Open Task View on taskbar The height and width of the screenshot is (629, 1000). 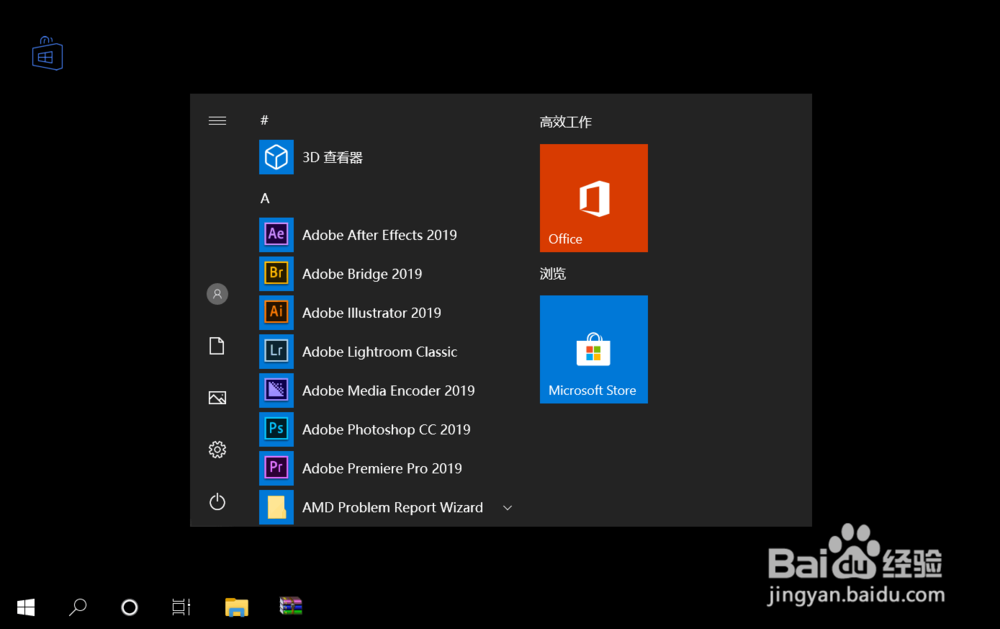click(x=181, y=607)
